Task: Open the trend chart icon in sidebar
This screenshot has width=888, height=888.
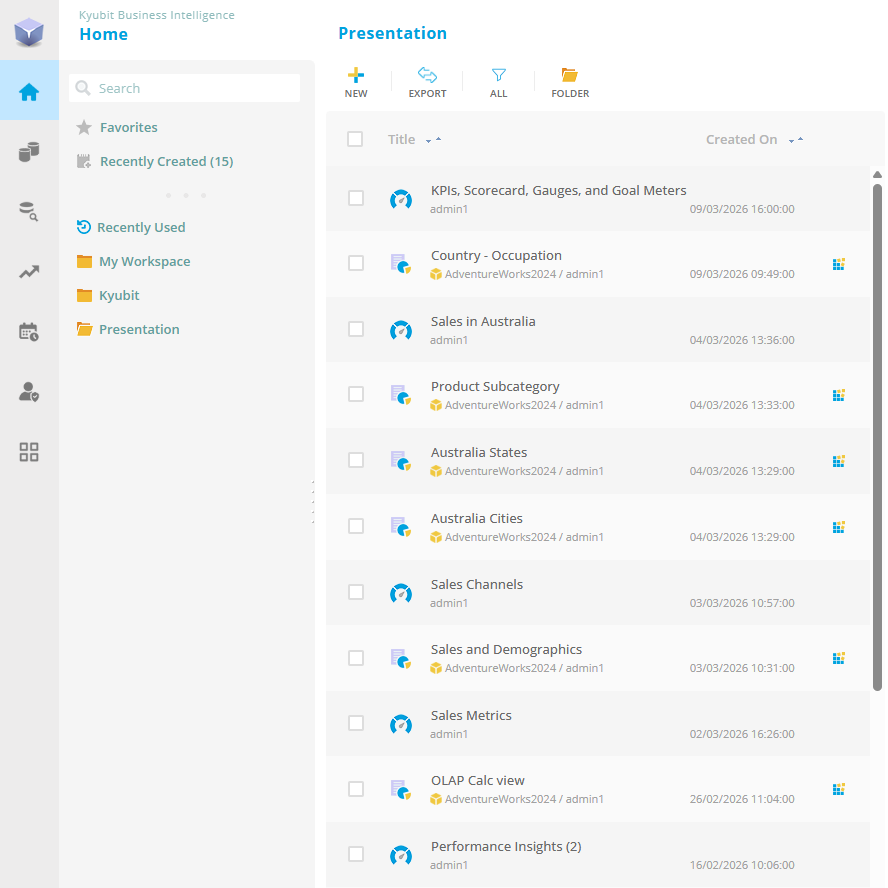Action: pos(29,272)
